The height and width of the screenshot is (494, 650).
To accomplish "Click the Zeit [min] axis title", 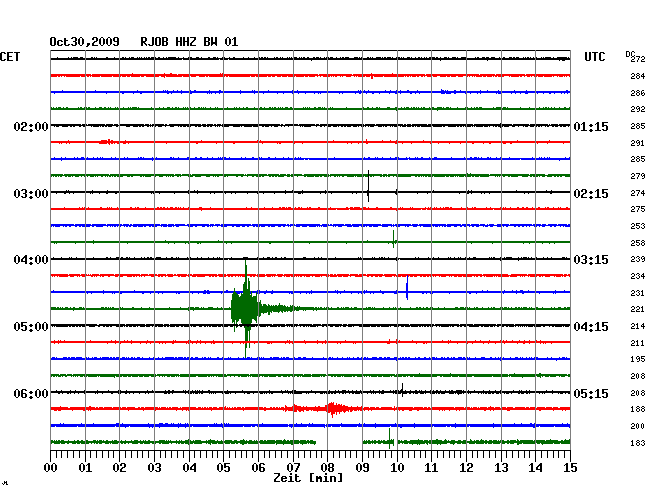I will pyautogui.click(x=308, y=478).
